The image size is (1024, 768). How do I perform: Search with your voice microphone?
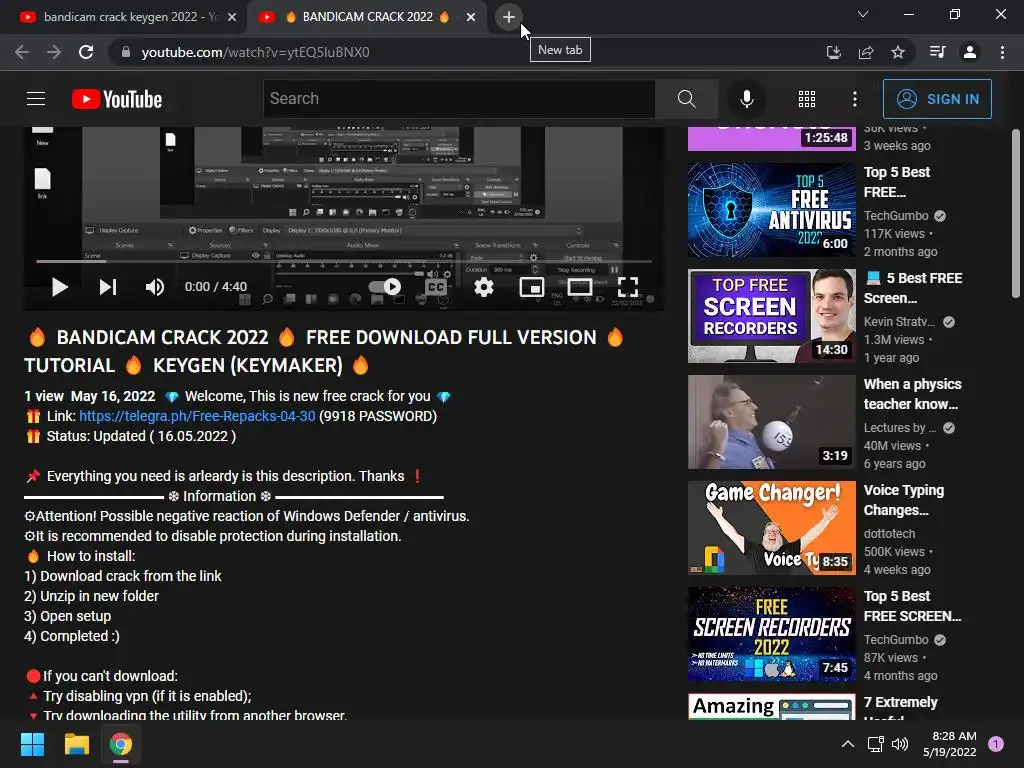746,99
